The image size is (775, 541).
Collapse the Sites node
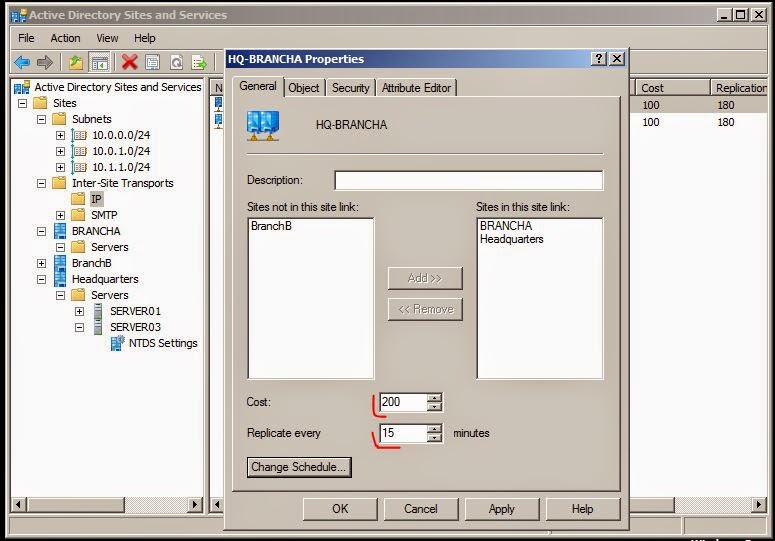click(x=23, y=103)
